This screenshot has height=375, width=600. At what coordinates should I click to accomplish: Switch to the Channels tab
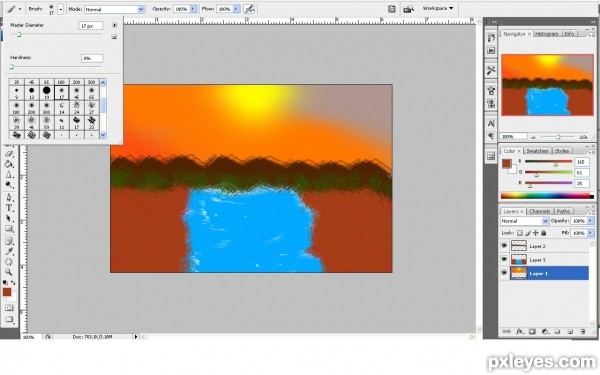pyautogui.click(x=540, y=211)
